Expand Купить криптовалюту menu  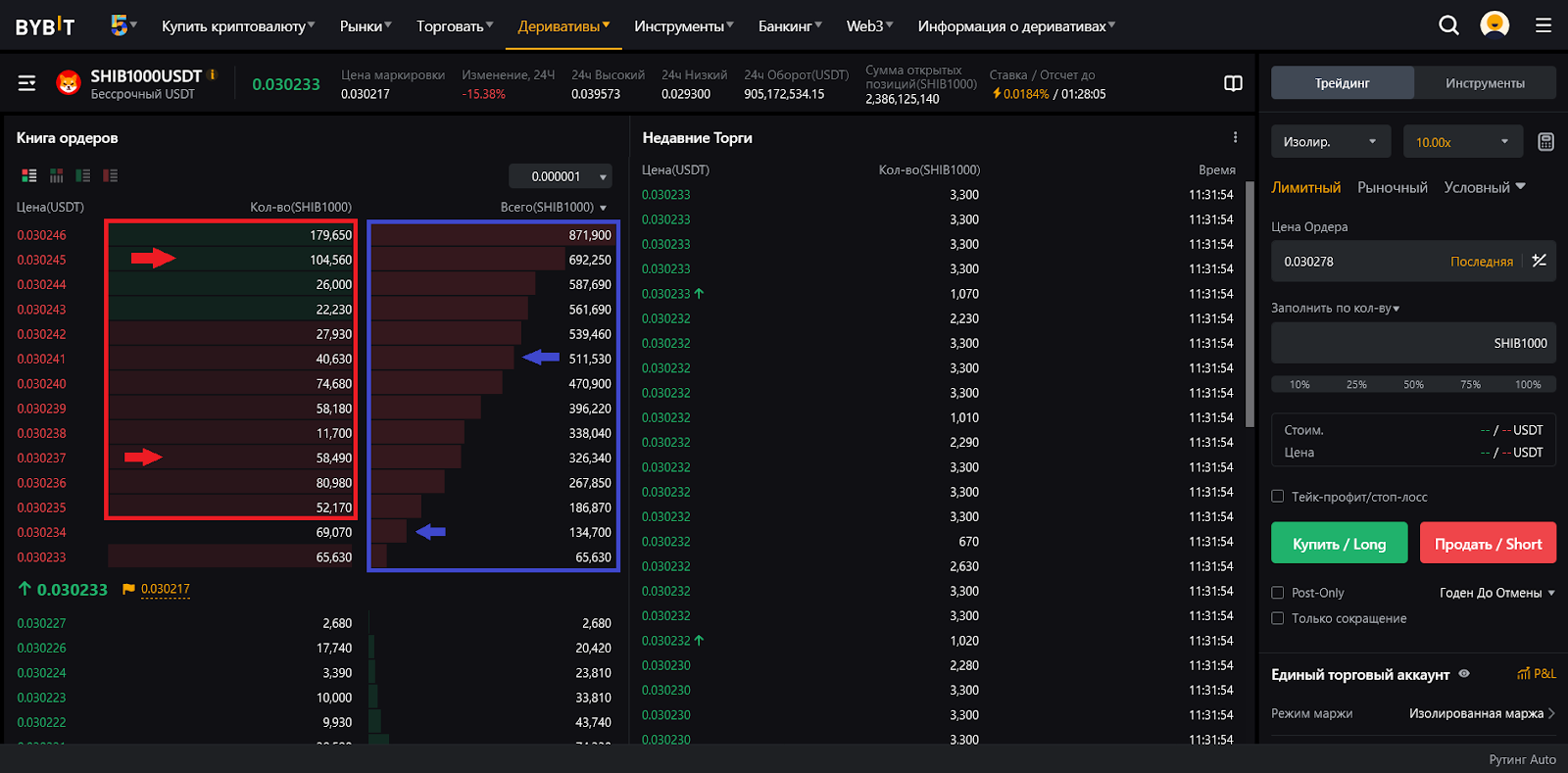tap(238, 26)
